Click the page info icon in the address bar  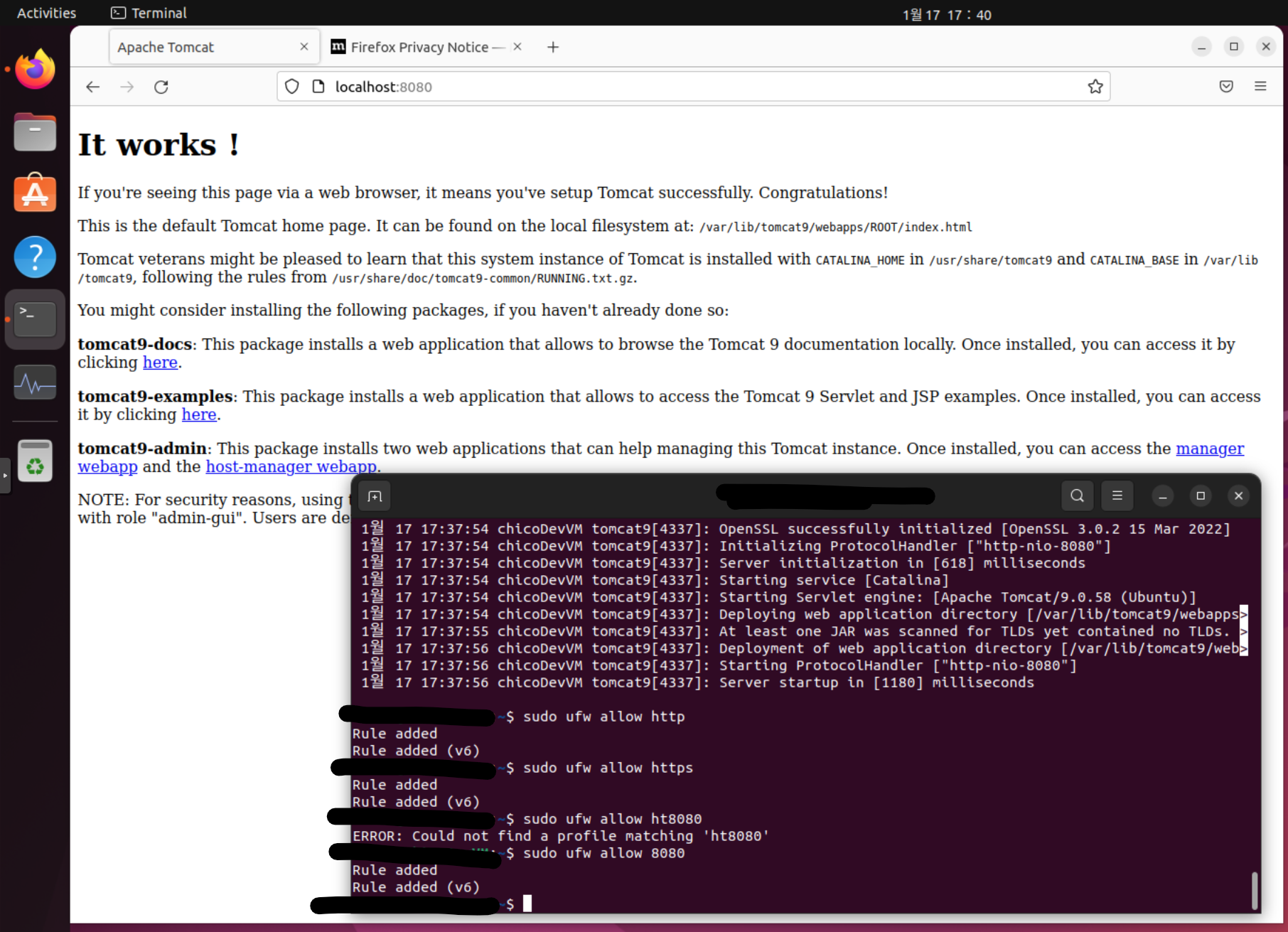(318, 87)
